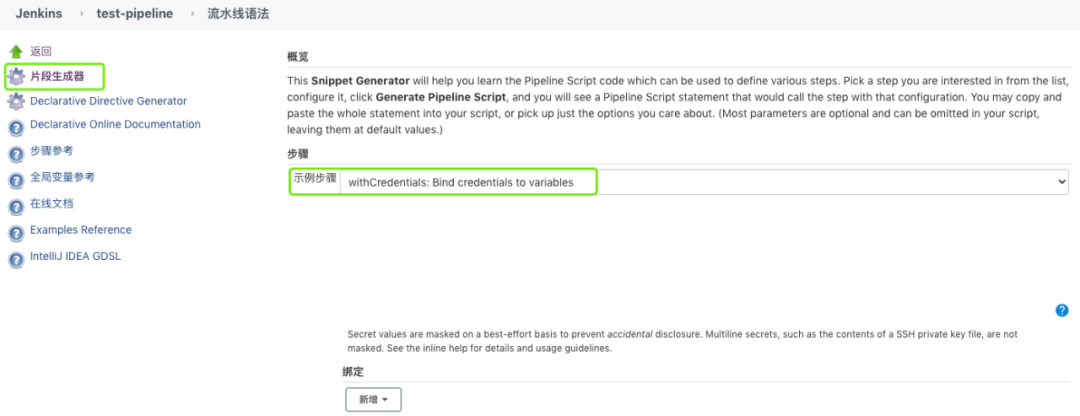The height and width of the screenshot is (416, 1080).
Task: Open the 步骤参考 sidebar link
Action: (x=51, y=151)
